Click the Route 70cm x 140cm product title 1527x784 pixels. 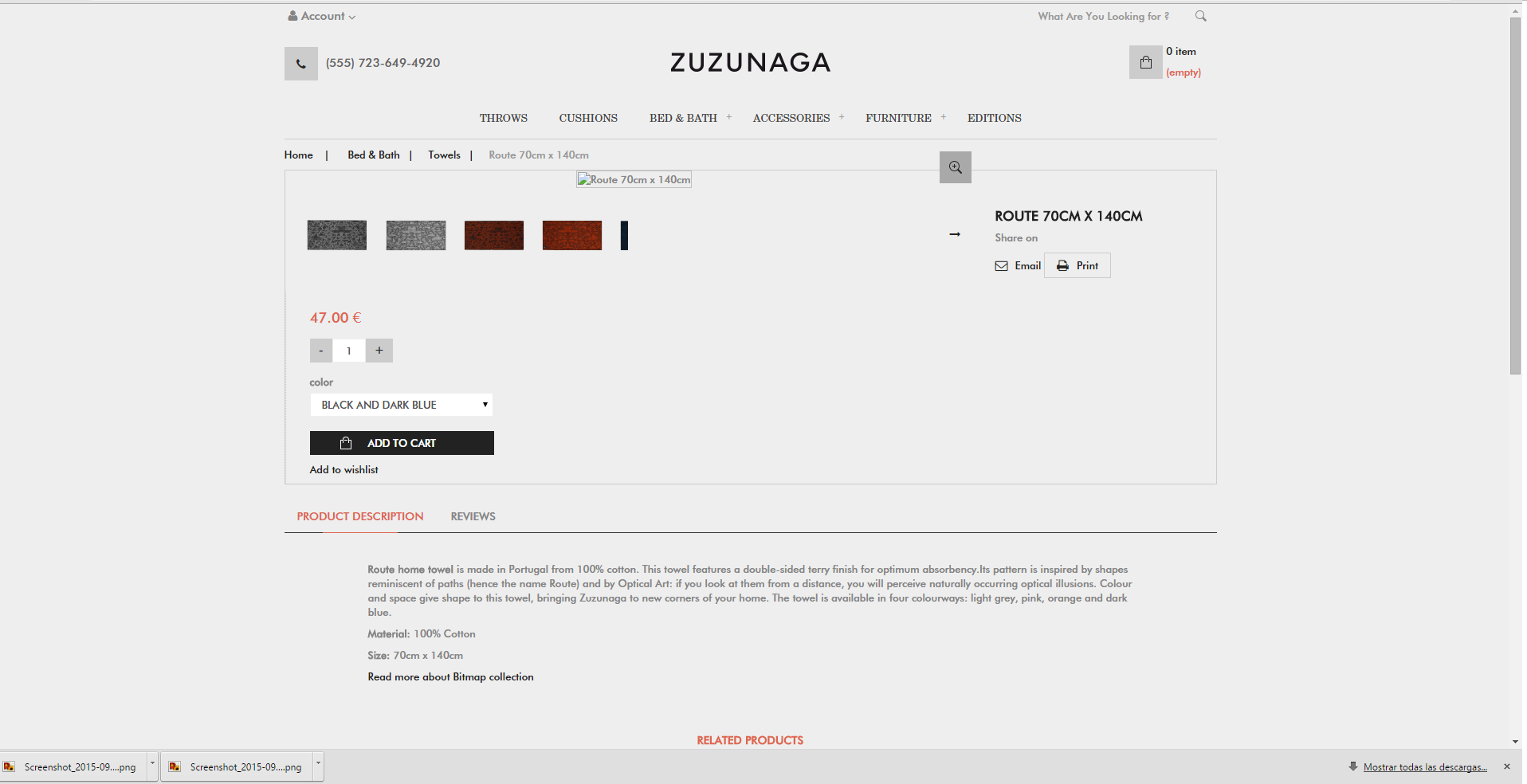click(1069, 216)
